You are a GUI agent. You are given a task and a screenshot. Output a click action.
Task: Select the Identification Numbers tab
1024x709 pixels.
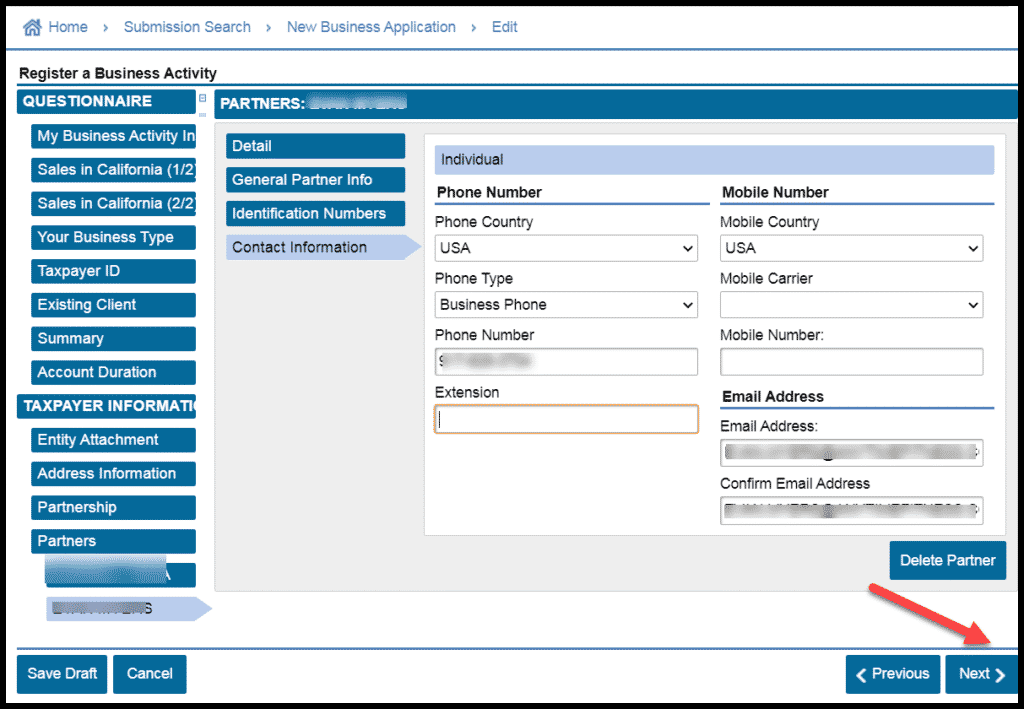pos(315,214)
